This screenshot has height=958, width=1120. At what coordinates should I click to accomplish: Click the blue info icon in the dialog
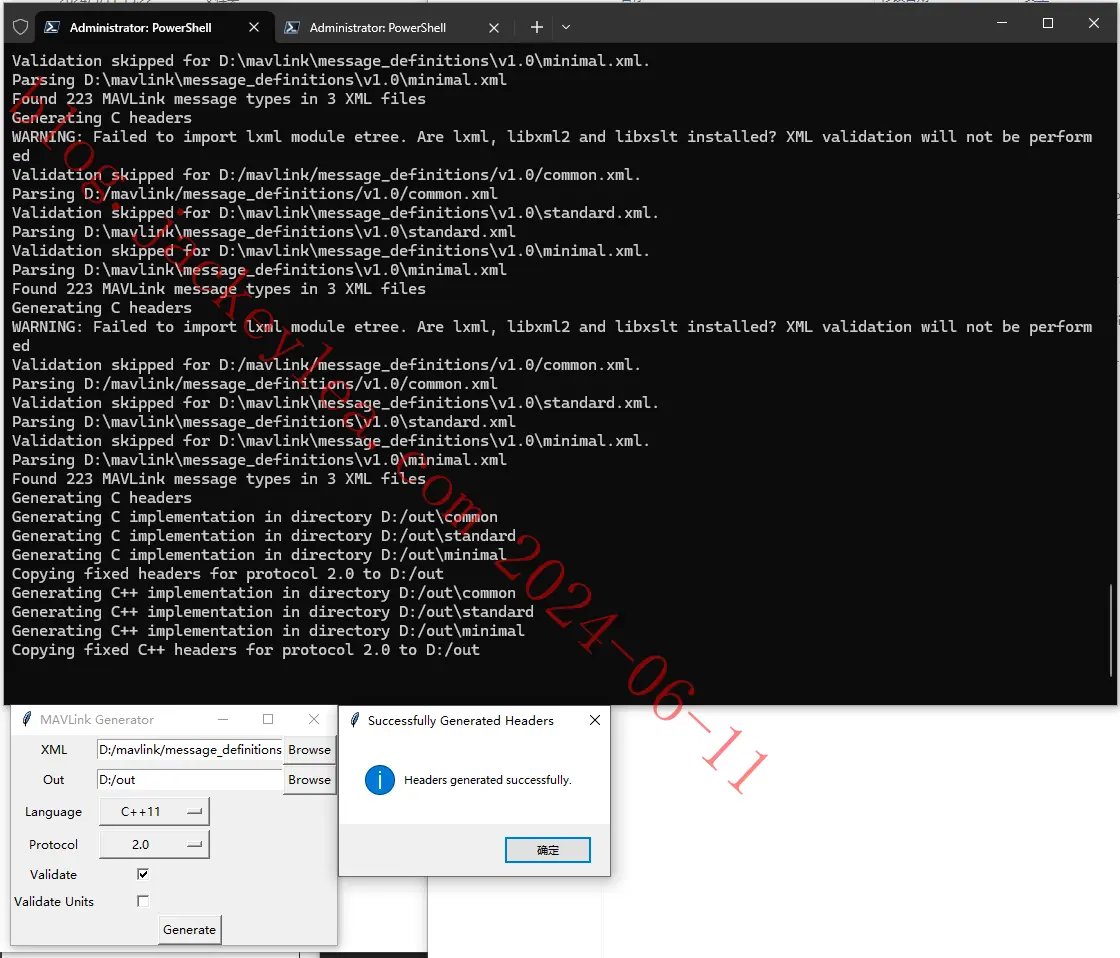[379, 779]
